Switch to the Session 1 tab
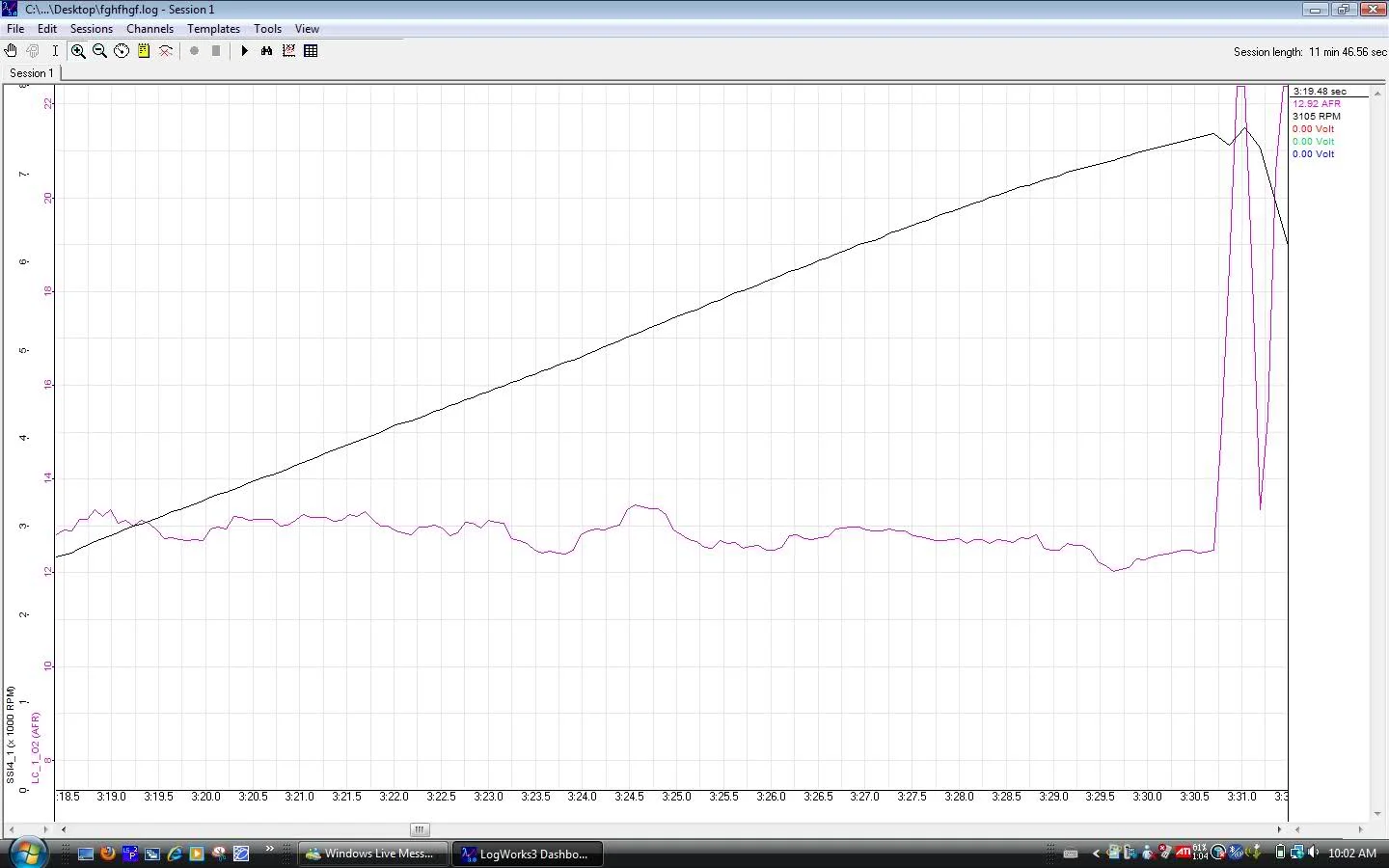The image size is (1389, 868). (32, 73)
